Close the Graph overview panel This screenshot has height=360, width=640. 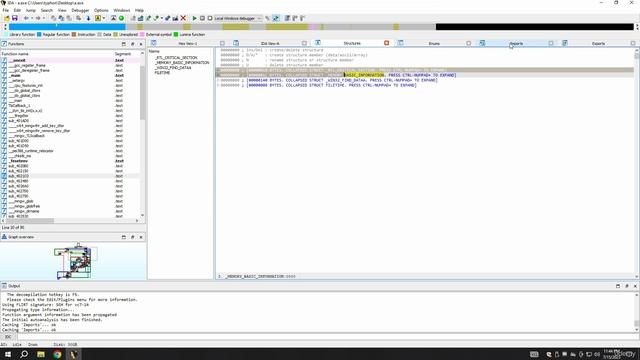141,237
